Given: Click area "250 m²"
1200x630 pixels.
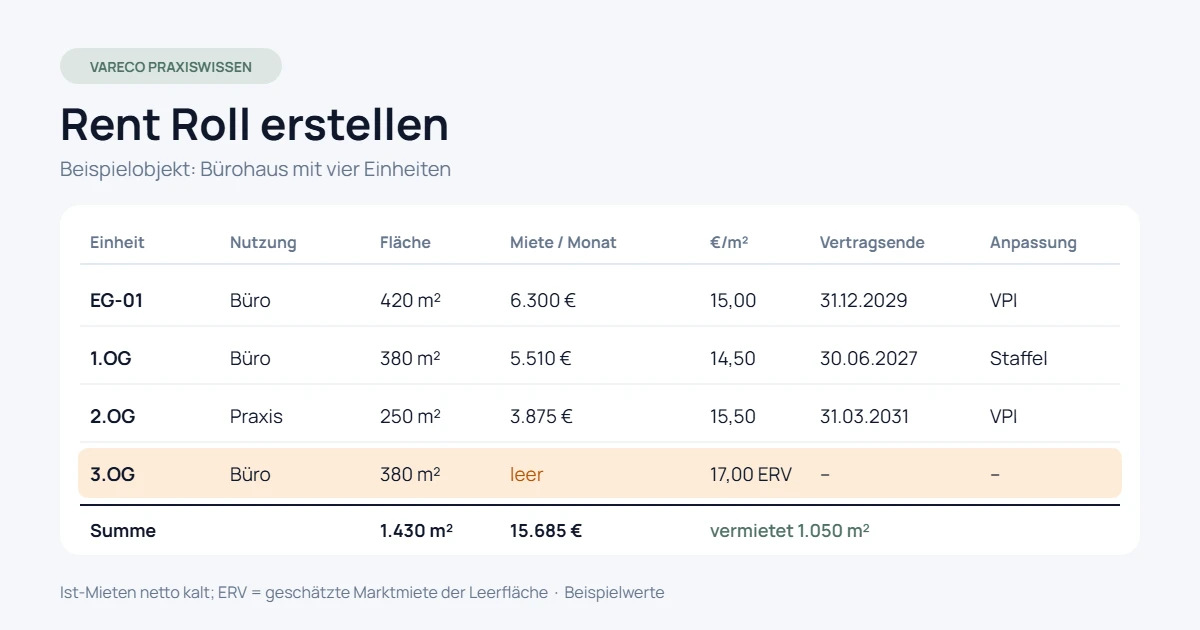Looking at the screenshot, I should point(410,416).
